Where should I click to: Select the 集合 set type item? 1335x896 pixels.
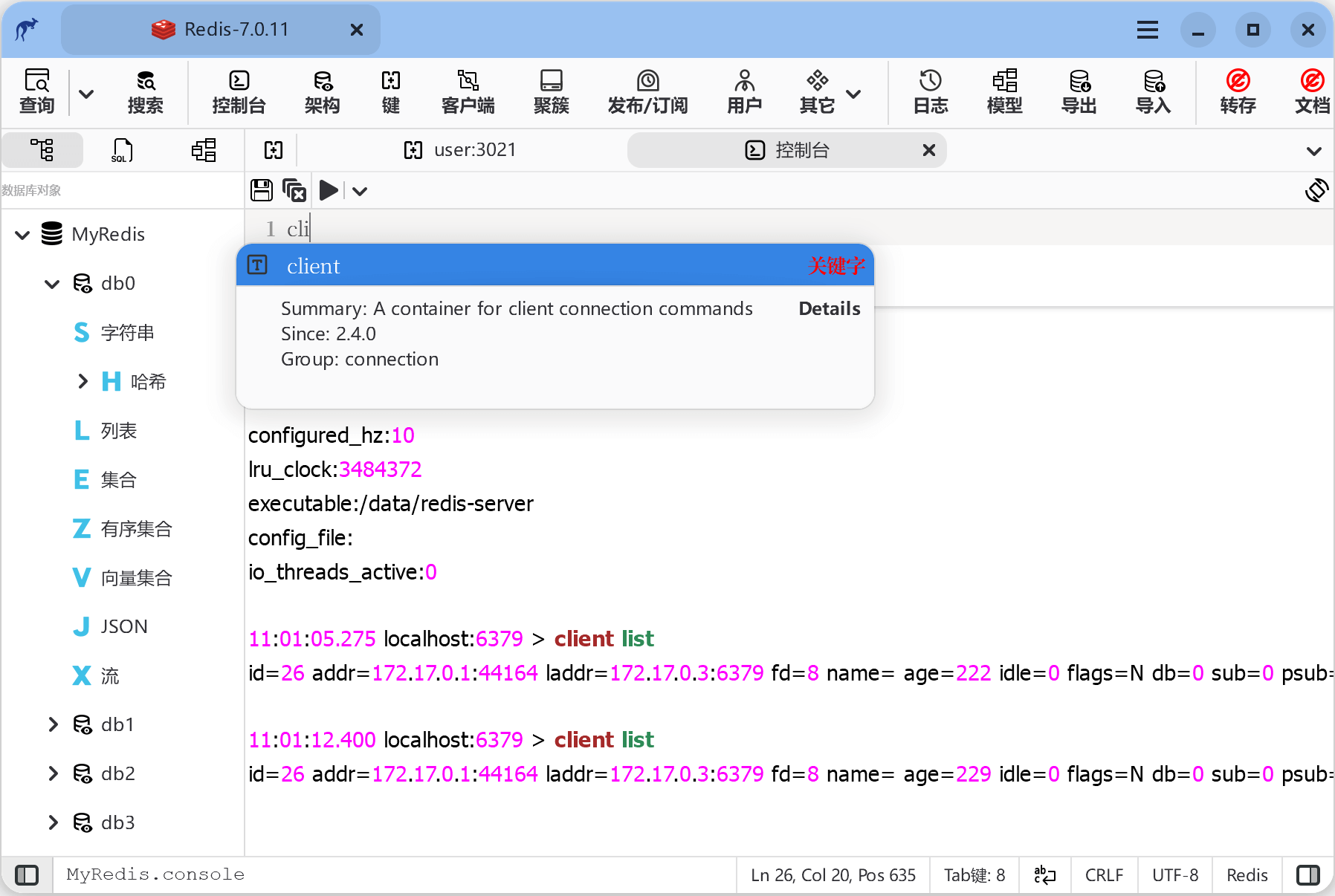click(x=106, y=480)
